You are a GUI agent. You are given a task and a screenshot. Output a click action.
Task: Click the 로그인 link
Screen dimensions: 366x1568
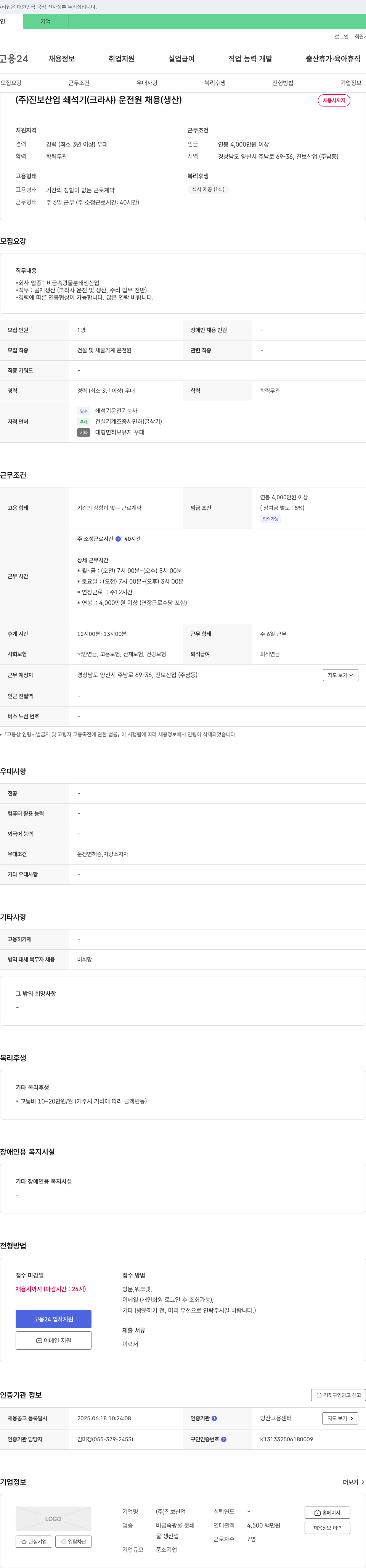[x=341, y=37]
